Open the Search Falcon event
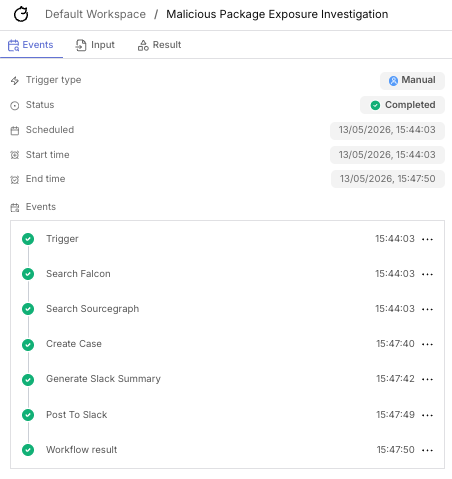Screen dimensions: 452x479 [227, 274]
